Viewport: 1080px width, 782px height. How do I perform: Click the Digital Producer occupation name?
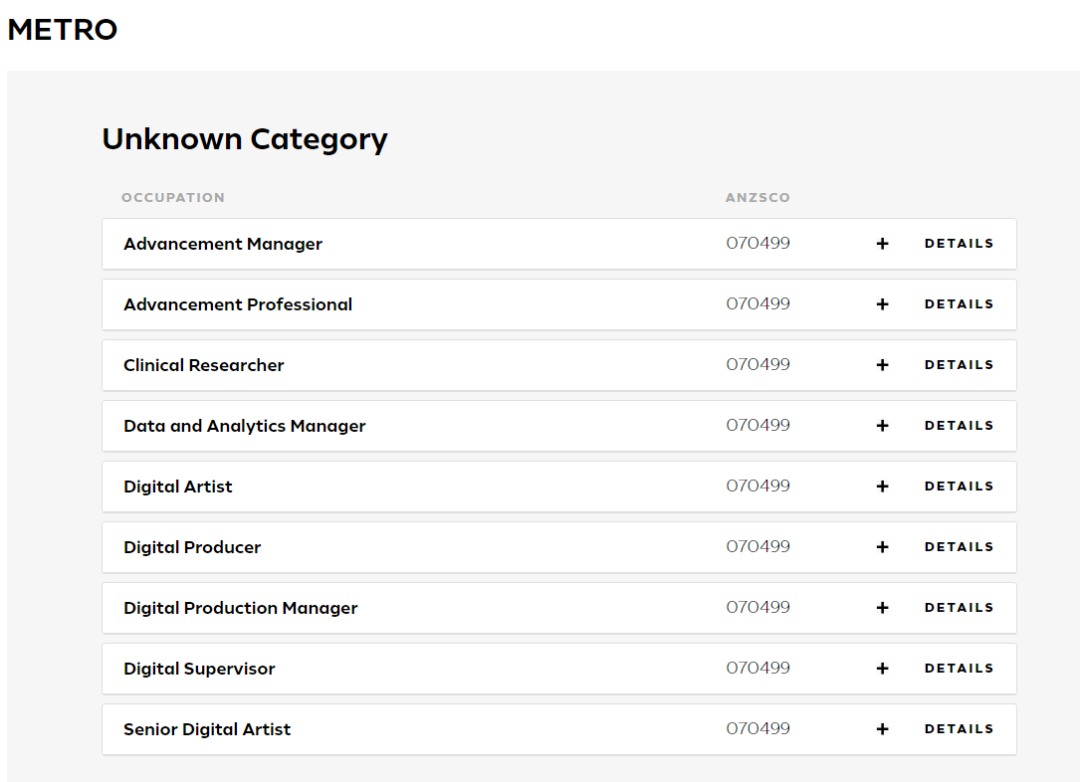[192, 547]
